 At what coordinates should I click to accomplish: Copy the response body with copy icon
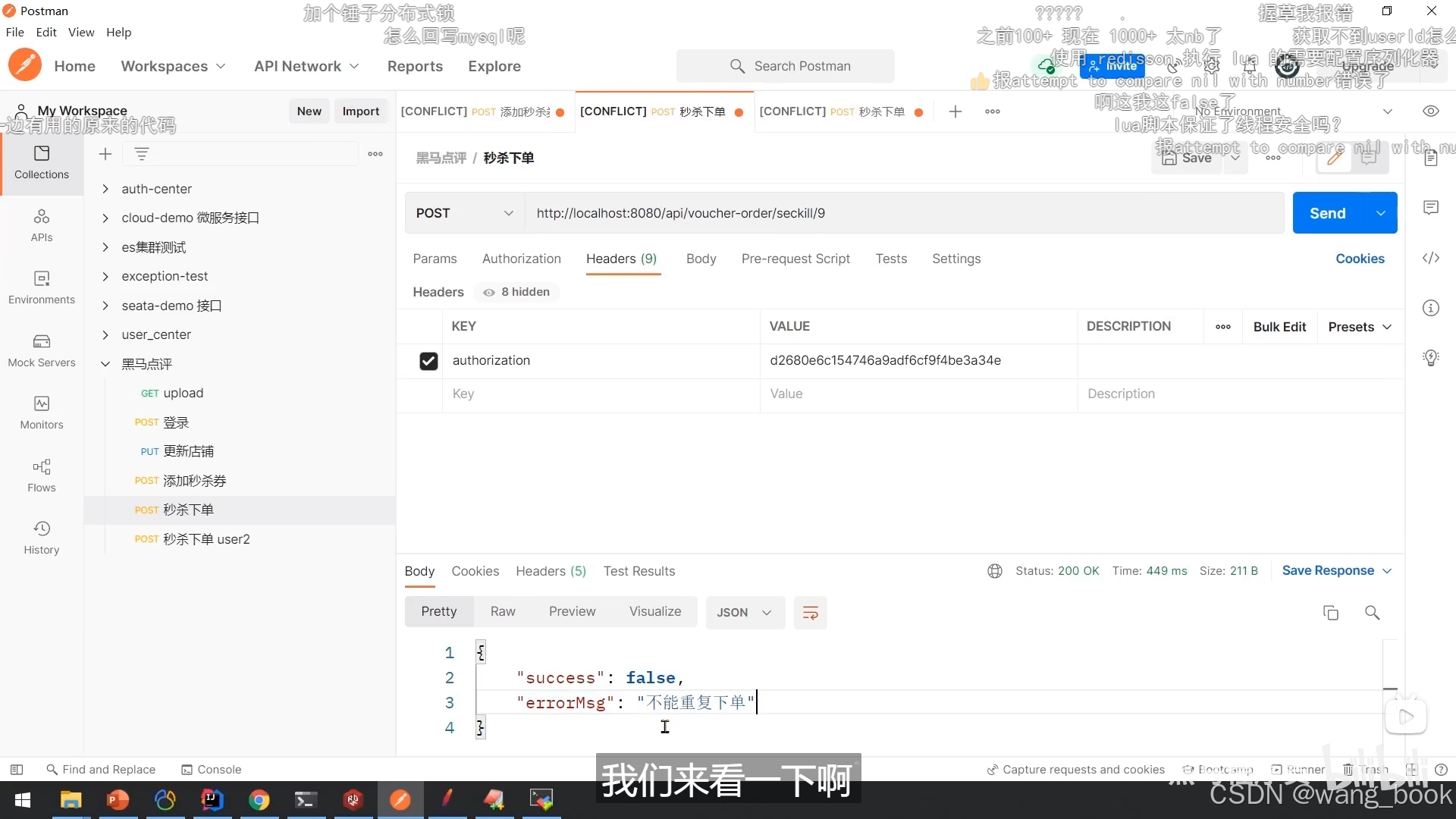[x=1331, y=613]
